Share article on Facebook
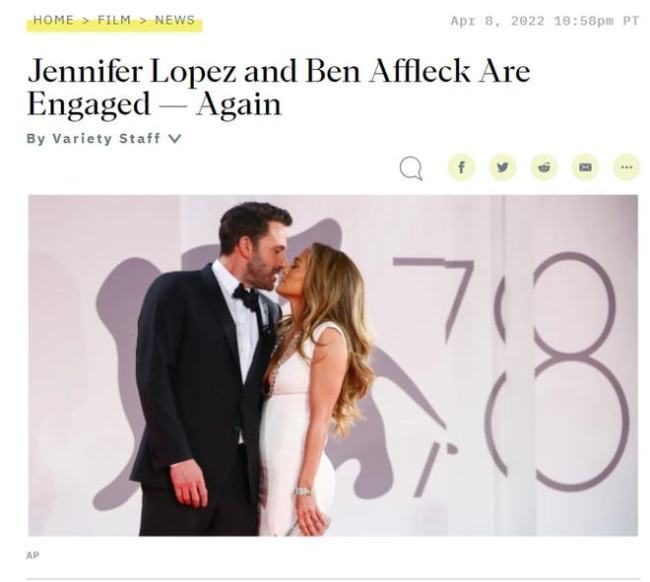The height and width of the screenshot is (582, 650). coord(461,167)
